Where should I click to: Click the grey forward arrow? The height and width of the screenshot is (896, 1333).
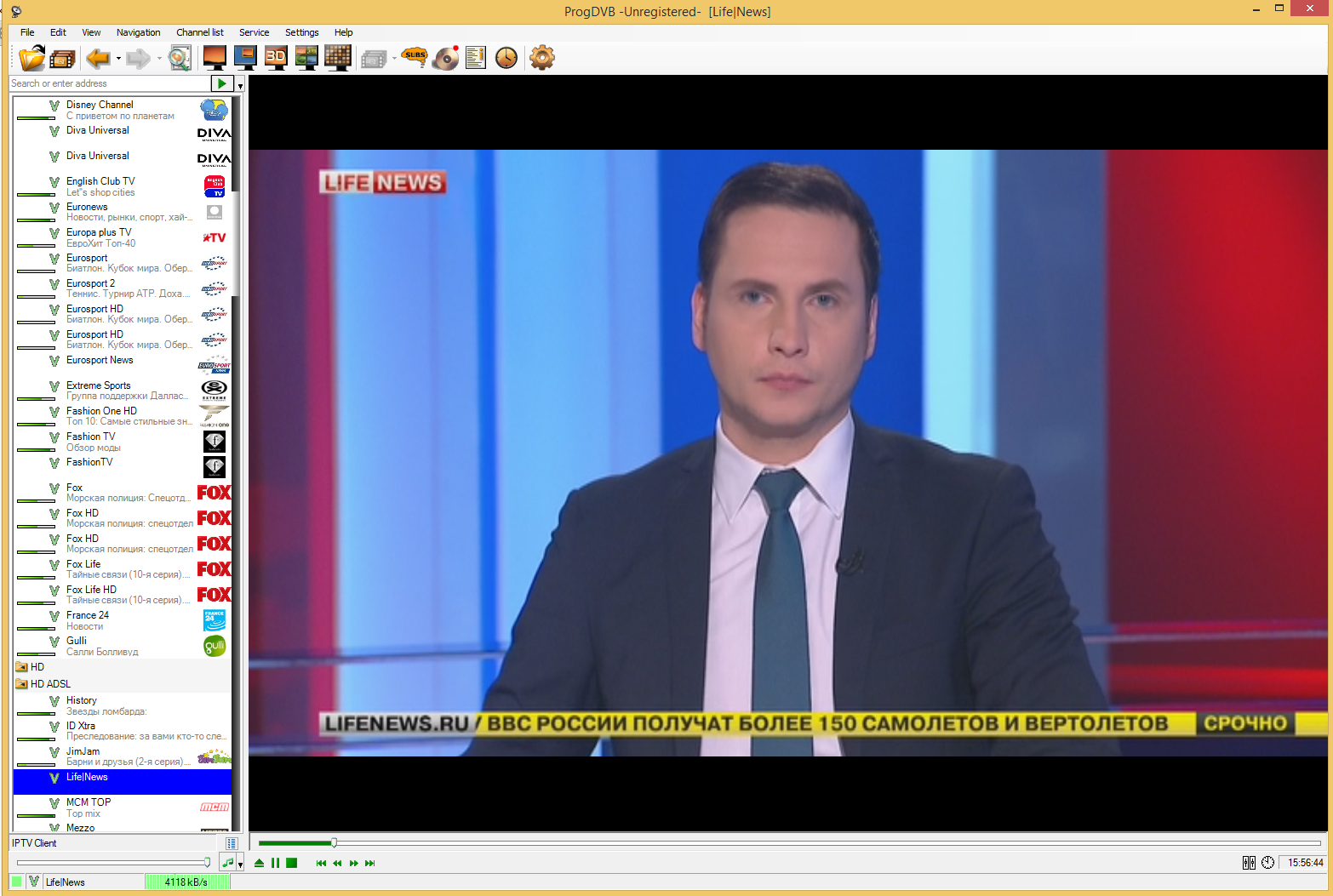[x=138, y=58]
